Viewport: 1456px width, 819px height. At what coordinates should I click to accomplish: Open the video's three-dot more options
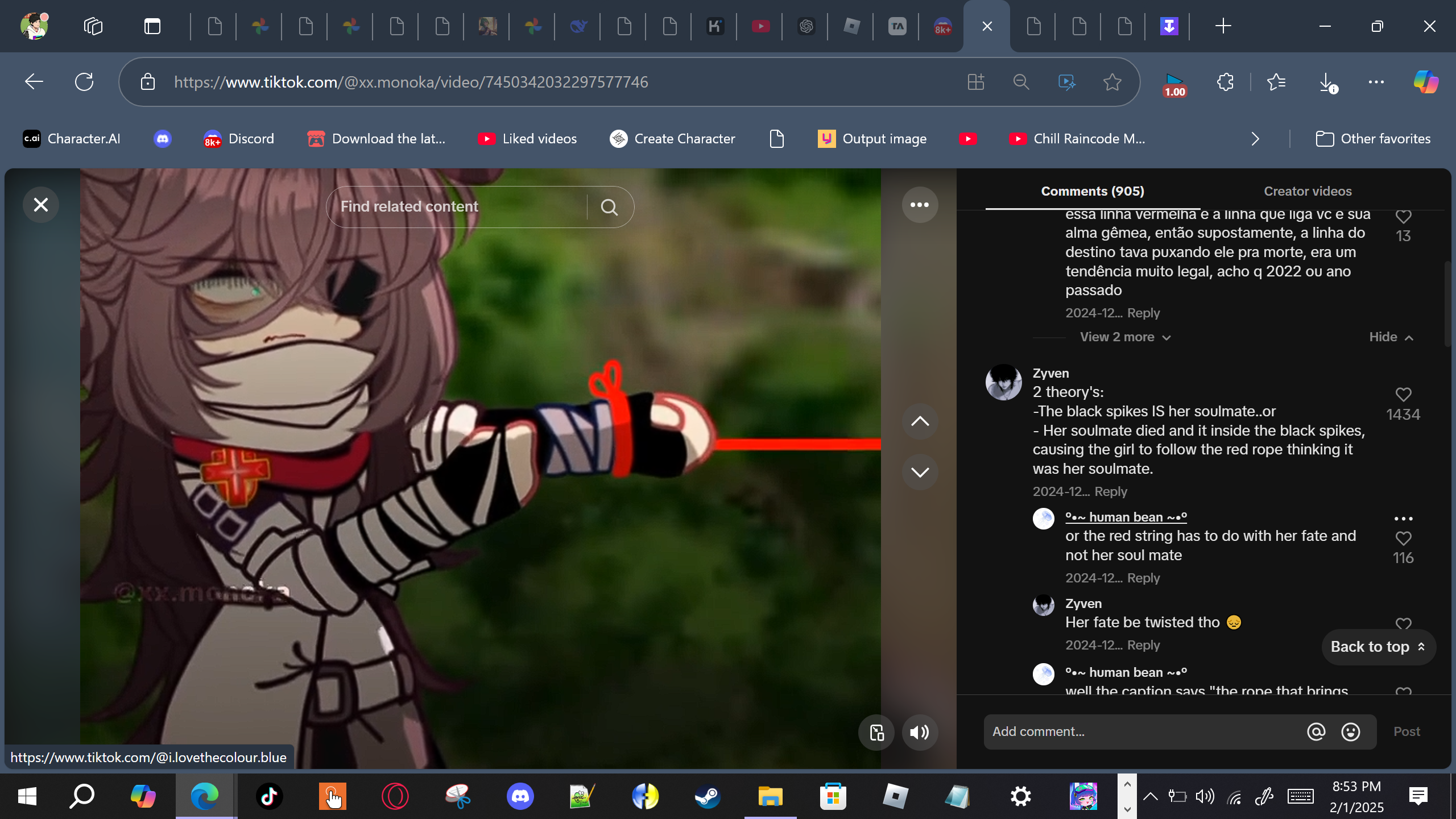[x=920, y=205]
